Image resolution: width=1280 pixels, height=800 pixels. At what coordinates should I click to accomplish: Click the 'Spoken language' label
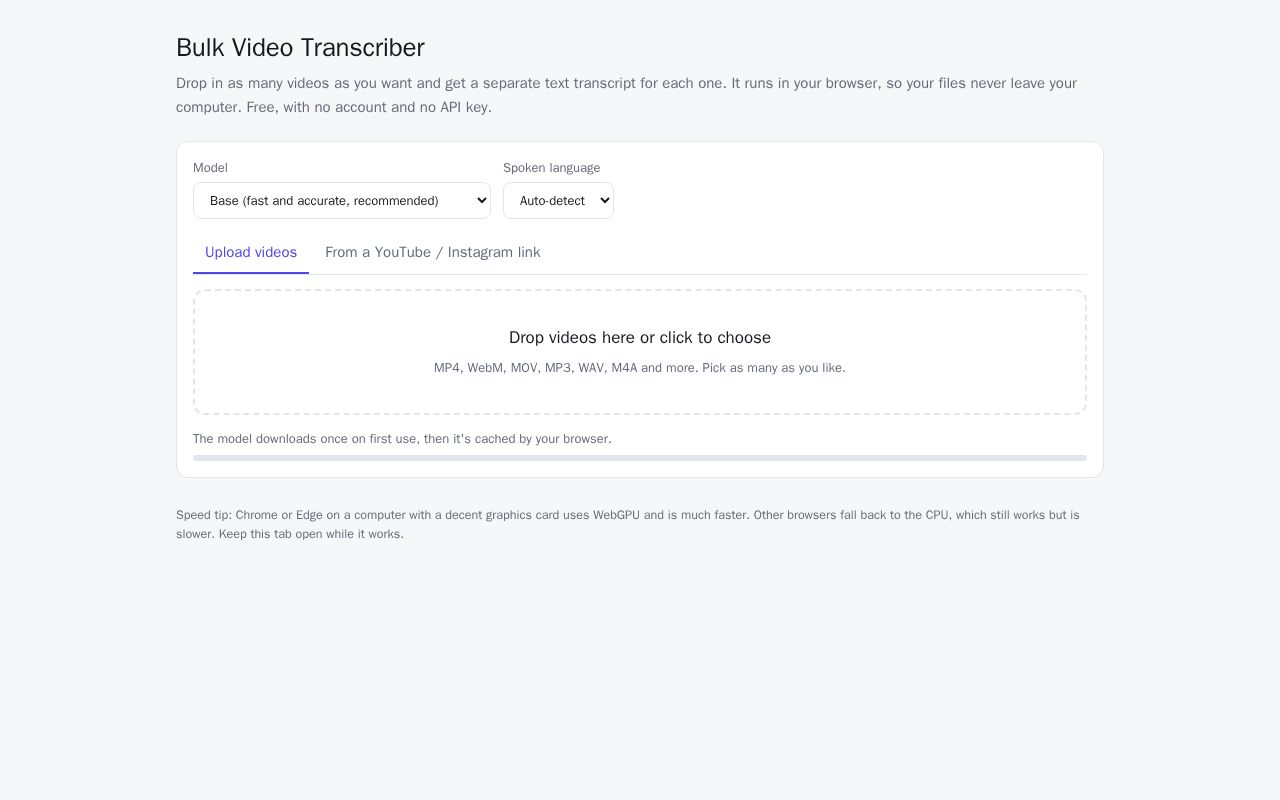tap(552, 168)
